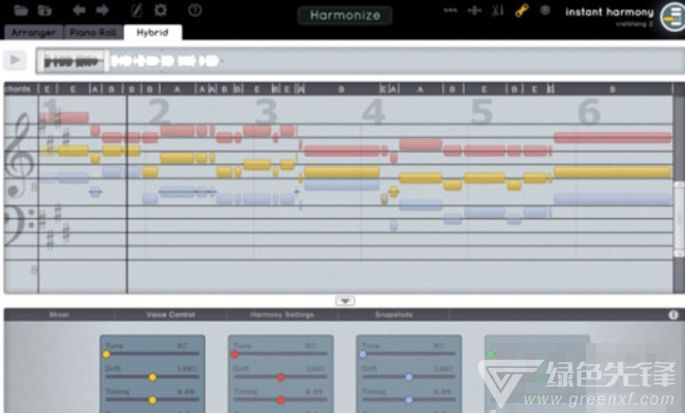This screenshot has height=413, width=685.
Task: Switch to the Piano Roll tab
Action: click(x=93, y=32)
